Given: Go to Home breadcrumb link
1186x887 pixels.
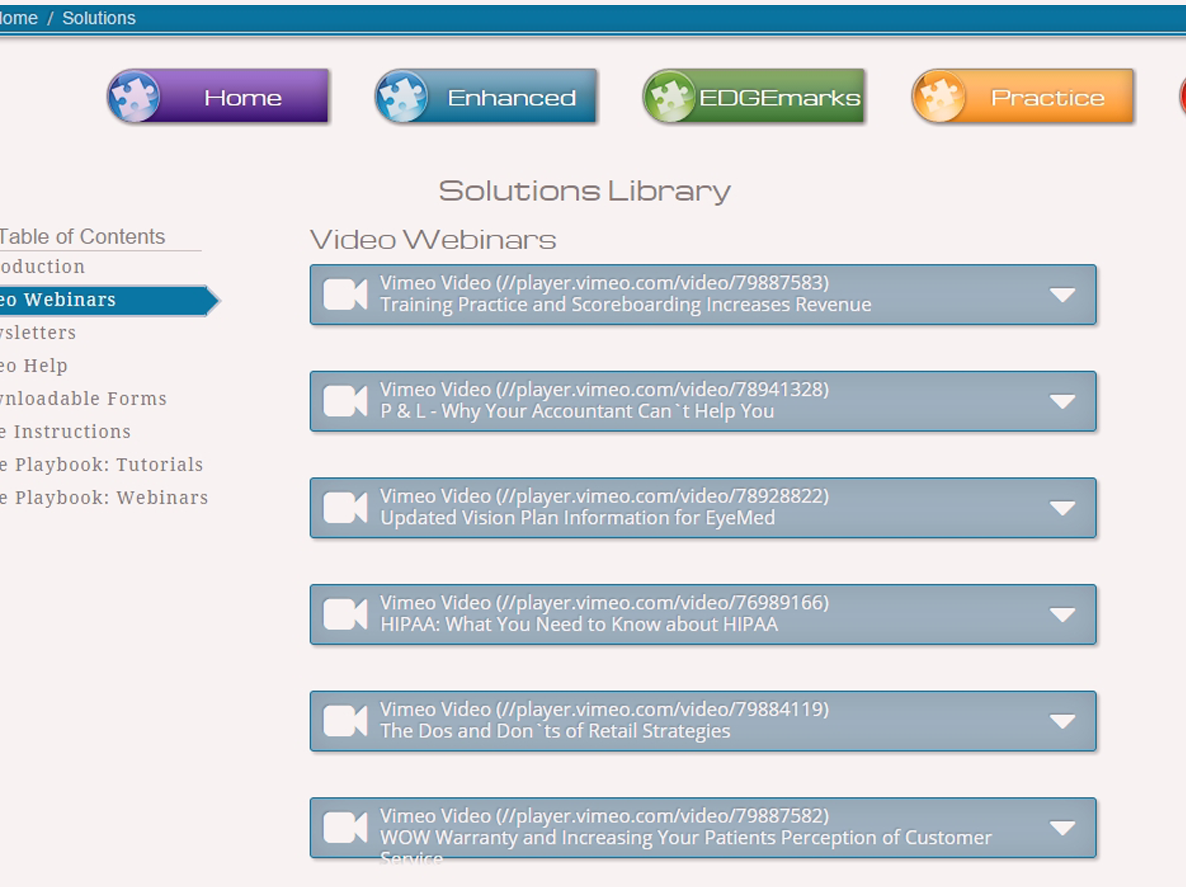Looking at the screenshot, I should 18,18.
